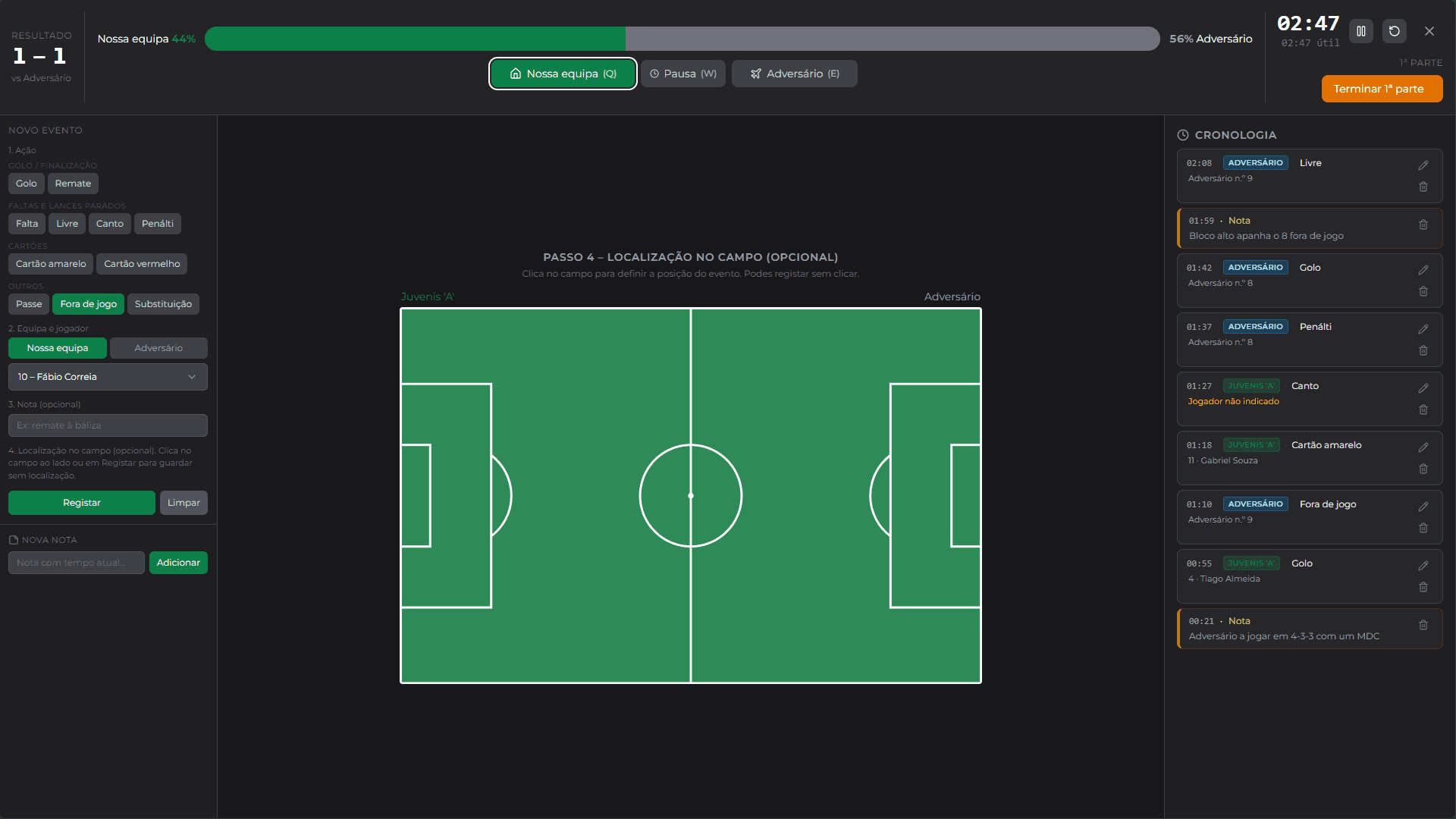The height and width of the screenshot is (819, 1456).
Task: Click the possession percentage bar
Action: pos(682,39)
